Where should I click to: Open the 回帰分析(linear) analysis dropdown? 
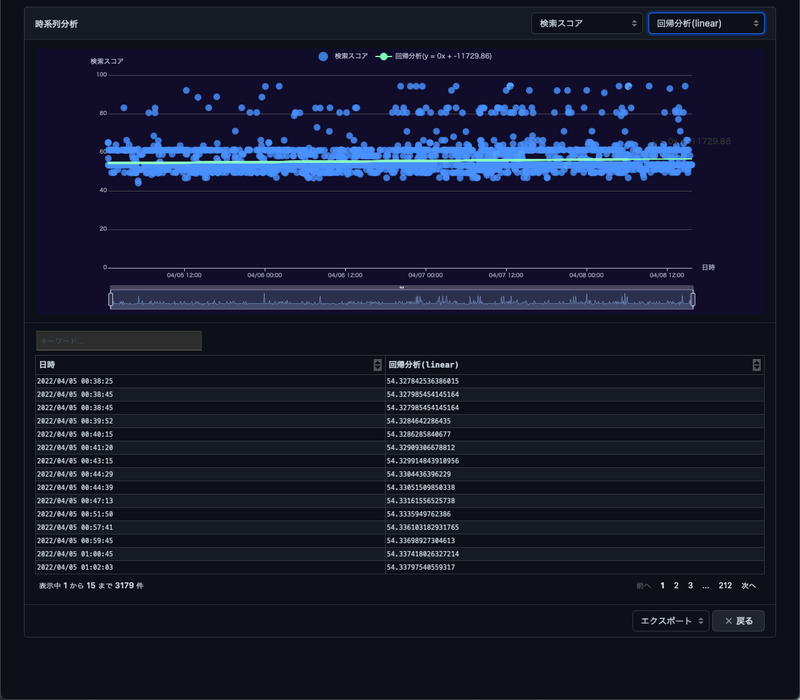[706, 23]
